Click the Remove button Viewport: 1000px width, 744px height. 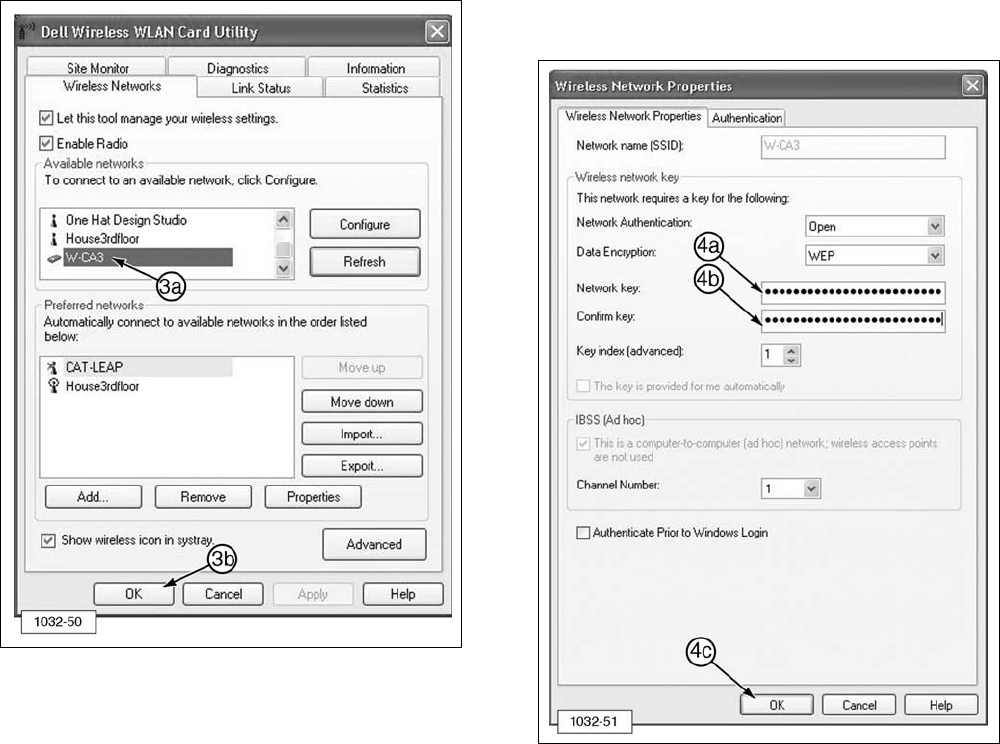(203, 497)
